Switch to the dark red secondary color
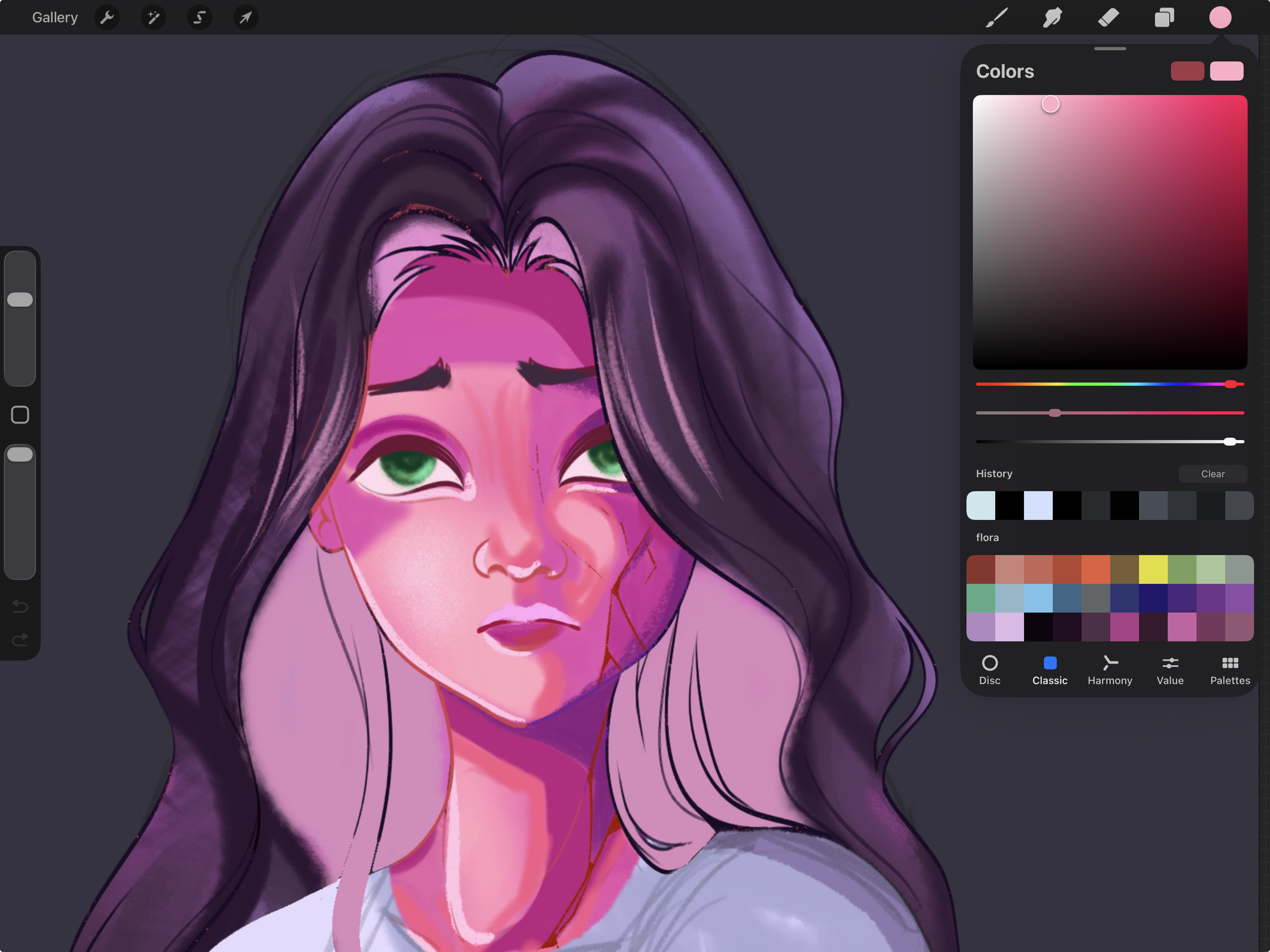 click(1187, 71)
